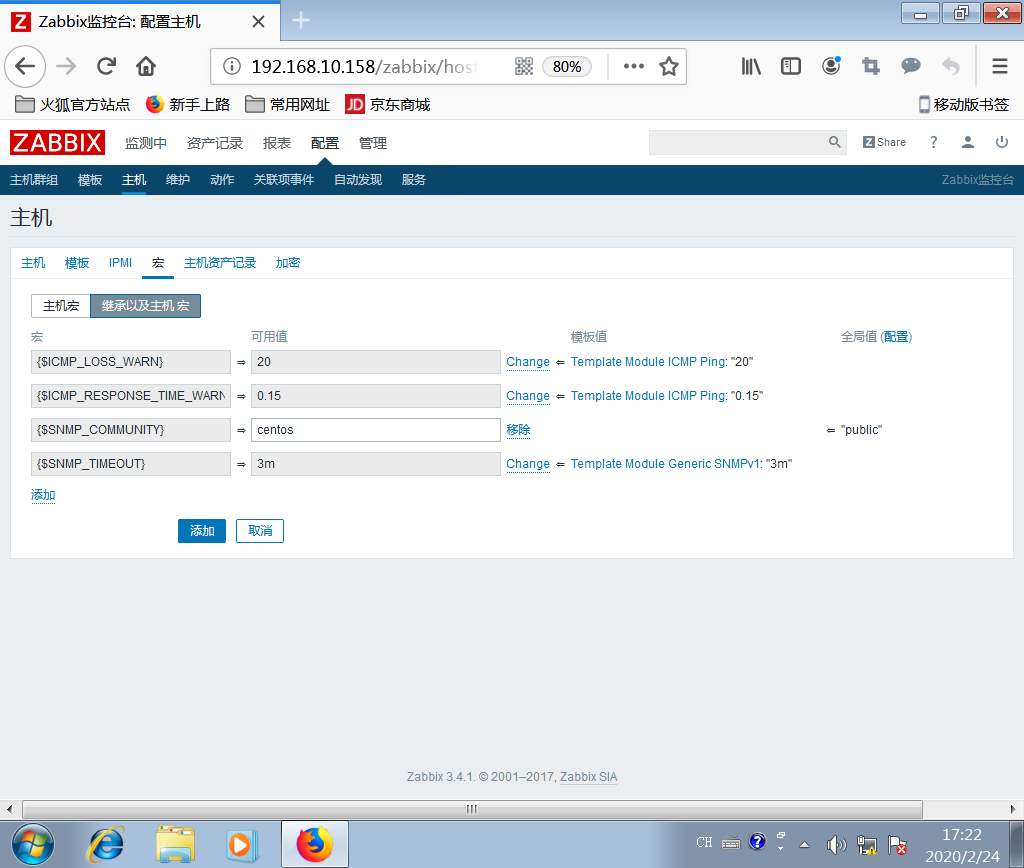Click blue 添加 submit button
This screenshot has width=1024, height=868.
click(x=202, y=531)
